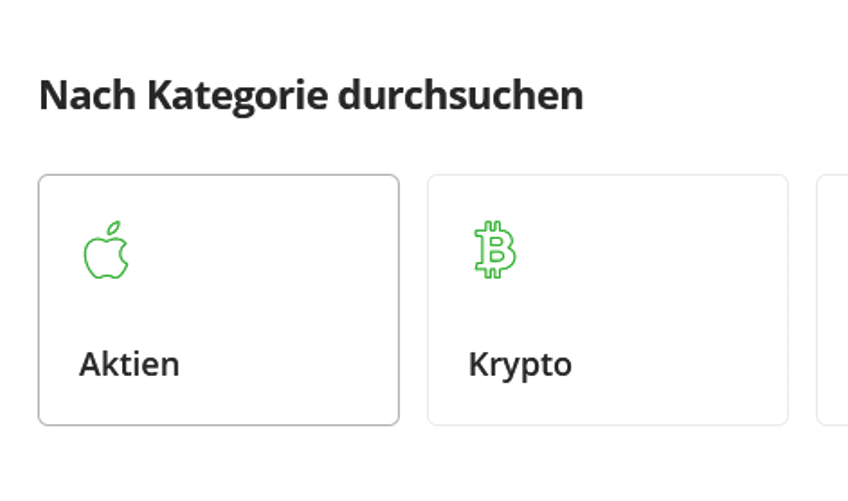
Task: Click the partially visible third category card
Action: (x=832, y=300)
